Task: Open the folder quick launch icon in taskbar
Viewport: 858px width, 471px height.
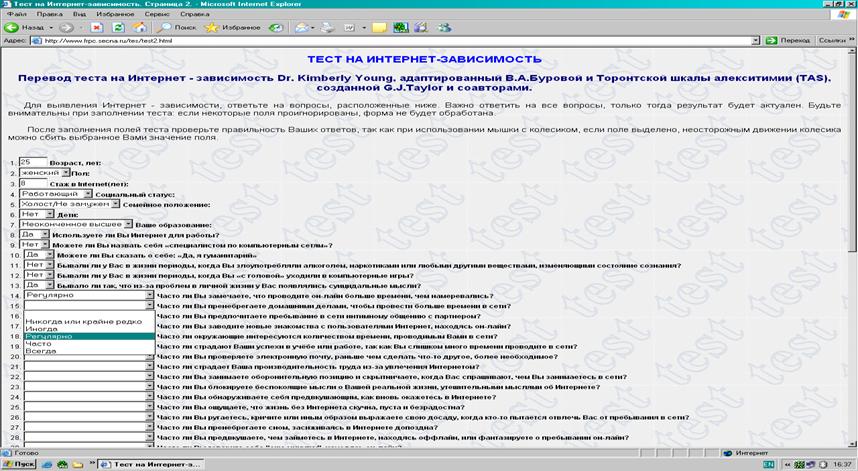Action: (x=78, y=464)
